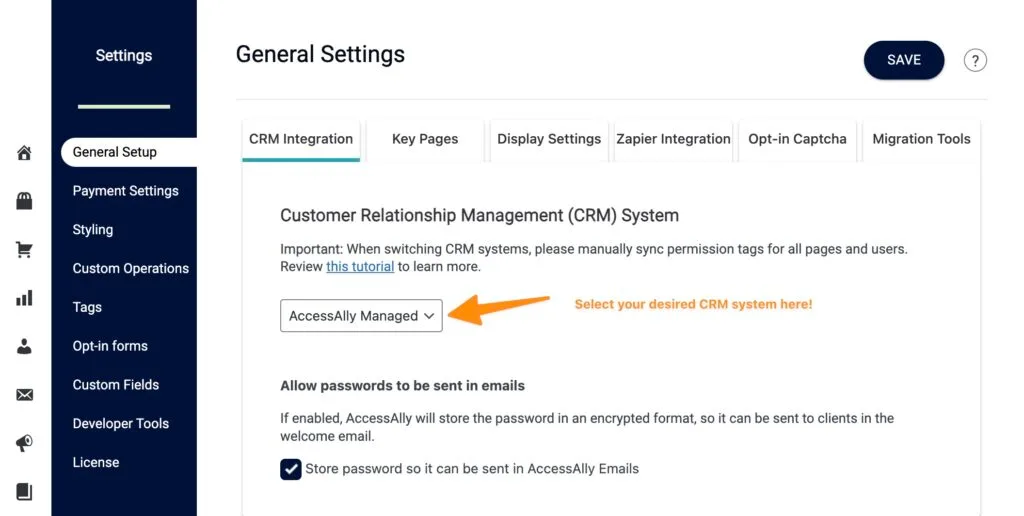Open the Zapier Integration tab

673,139
